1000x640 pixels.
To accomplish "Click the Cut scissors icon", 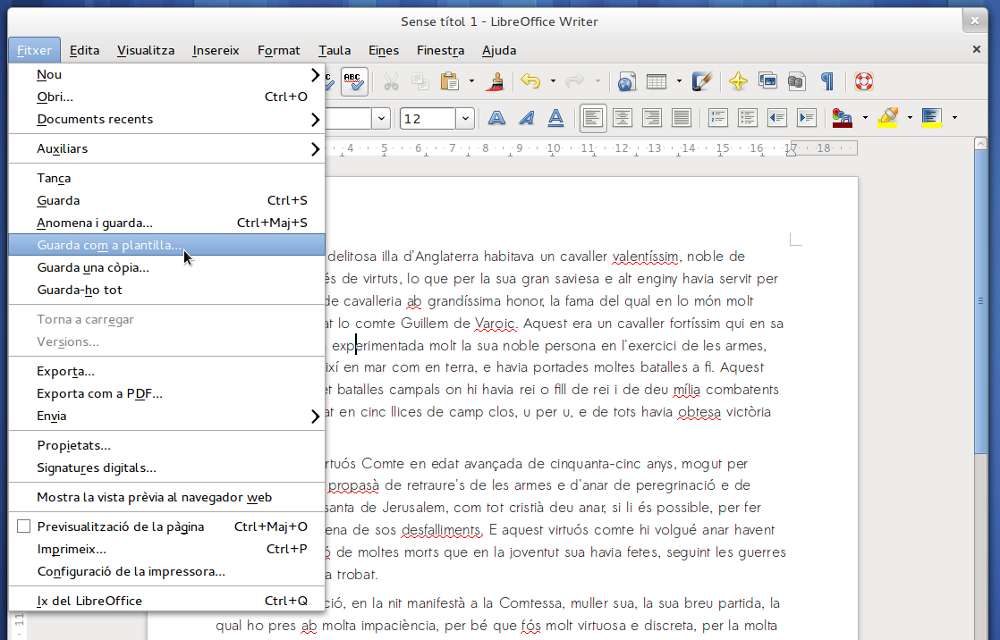I will pos(390,82).
